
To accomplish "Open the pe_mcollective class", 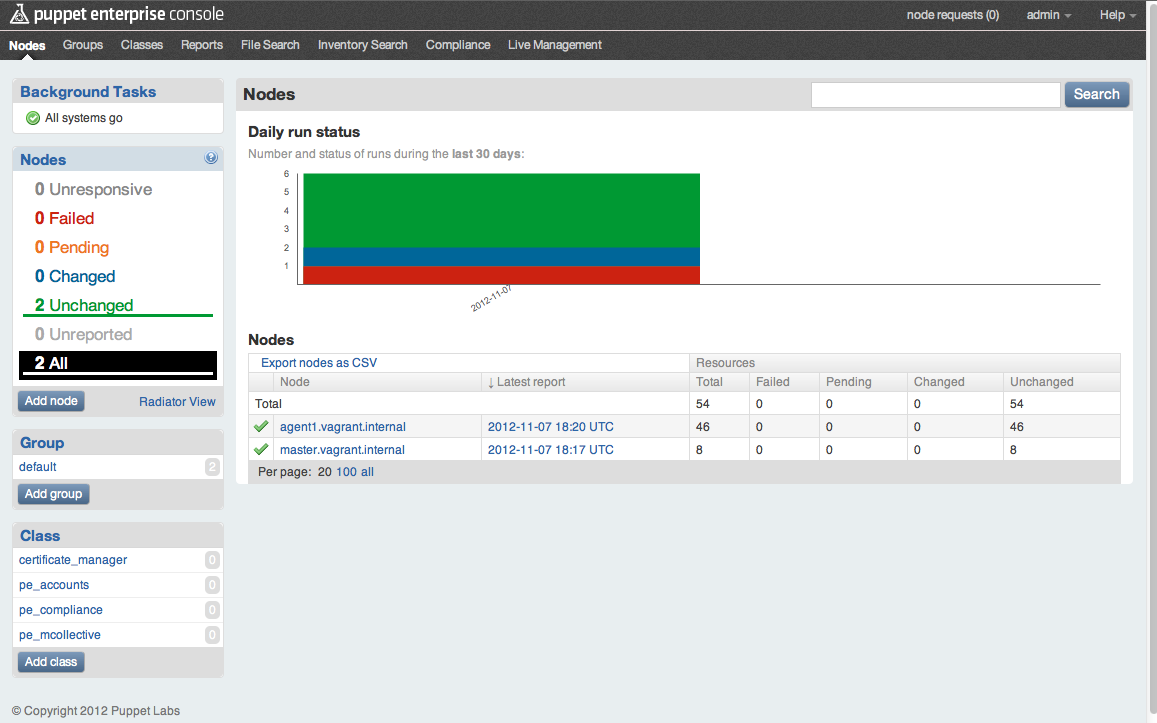I will point(60,635).
